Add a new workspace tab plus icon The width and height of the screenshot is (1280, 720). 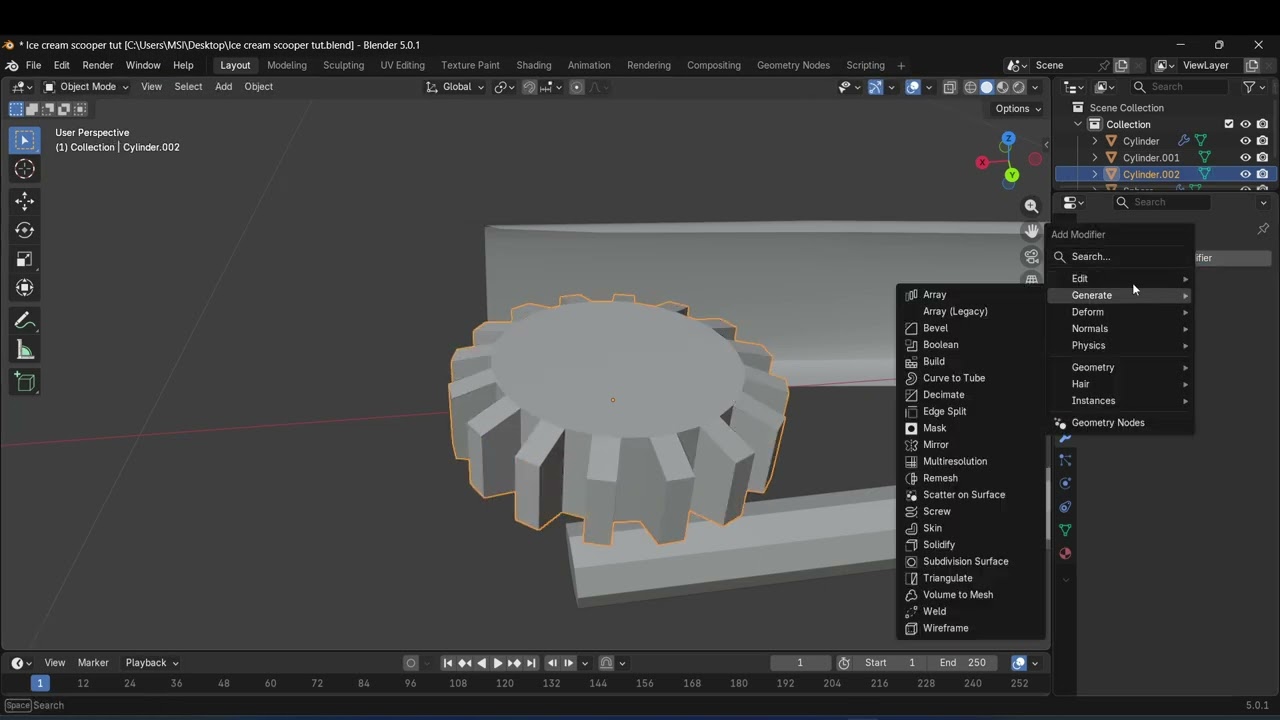[x=901, y=65]
